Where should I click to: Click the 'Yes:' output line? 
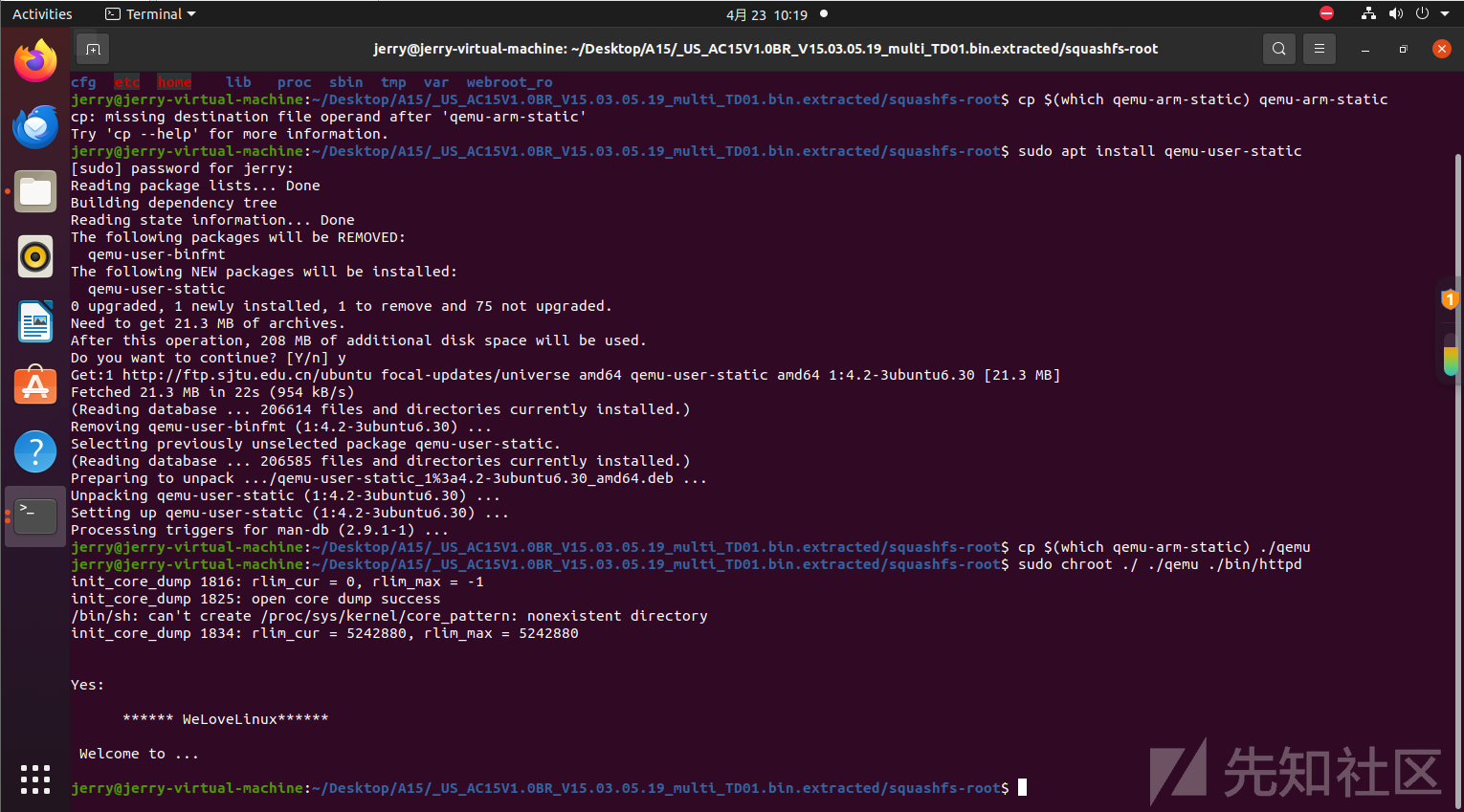(x=87, y=685)
